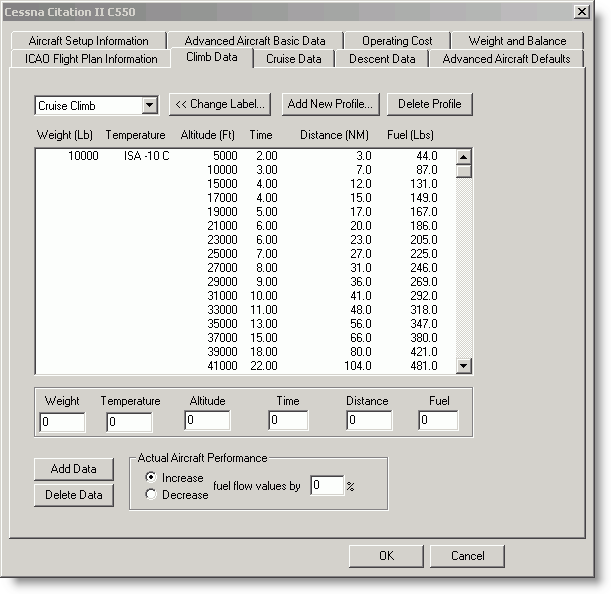This screenshot has width=611, height=594.
Task: Open the Descent Data tab
Action: click(x=382, y=59)
